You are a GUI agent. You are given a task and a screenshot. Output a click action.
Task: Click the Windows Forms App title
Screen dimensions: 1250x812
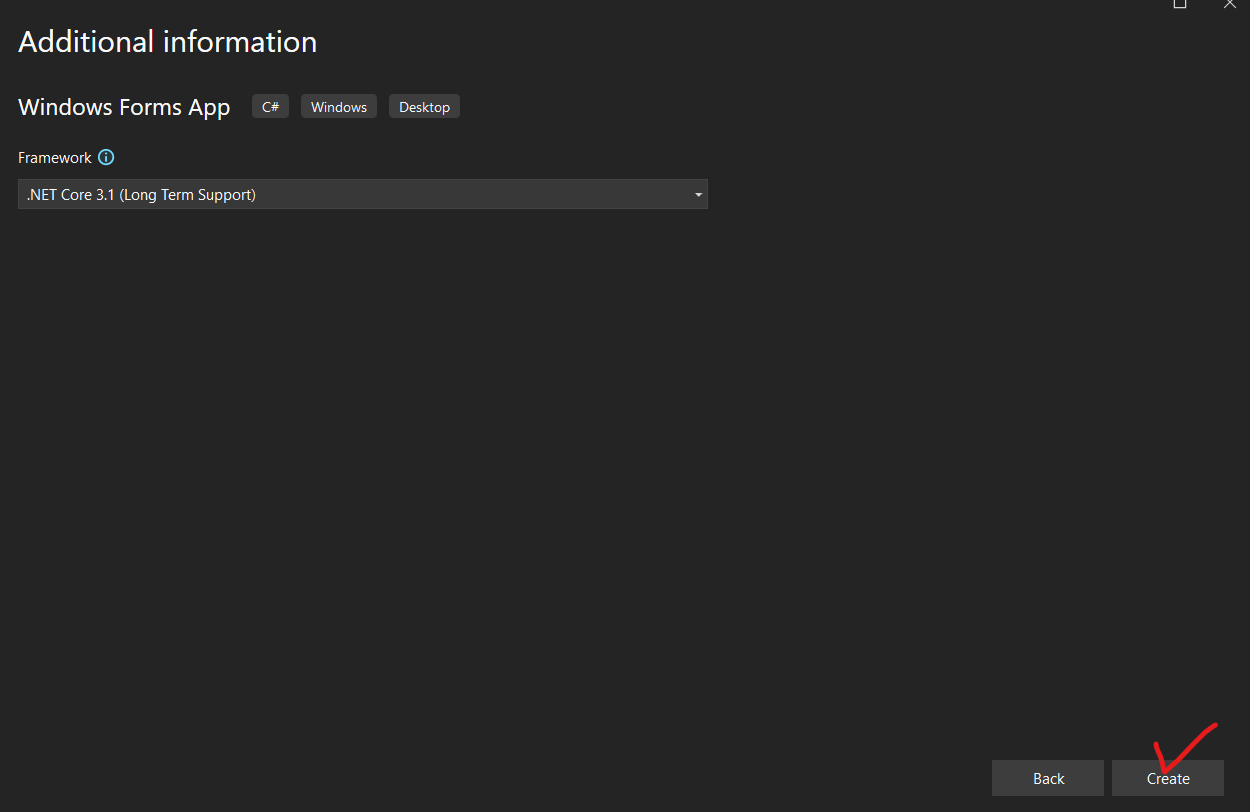[124, 107]
